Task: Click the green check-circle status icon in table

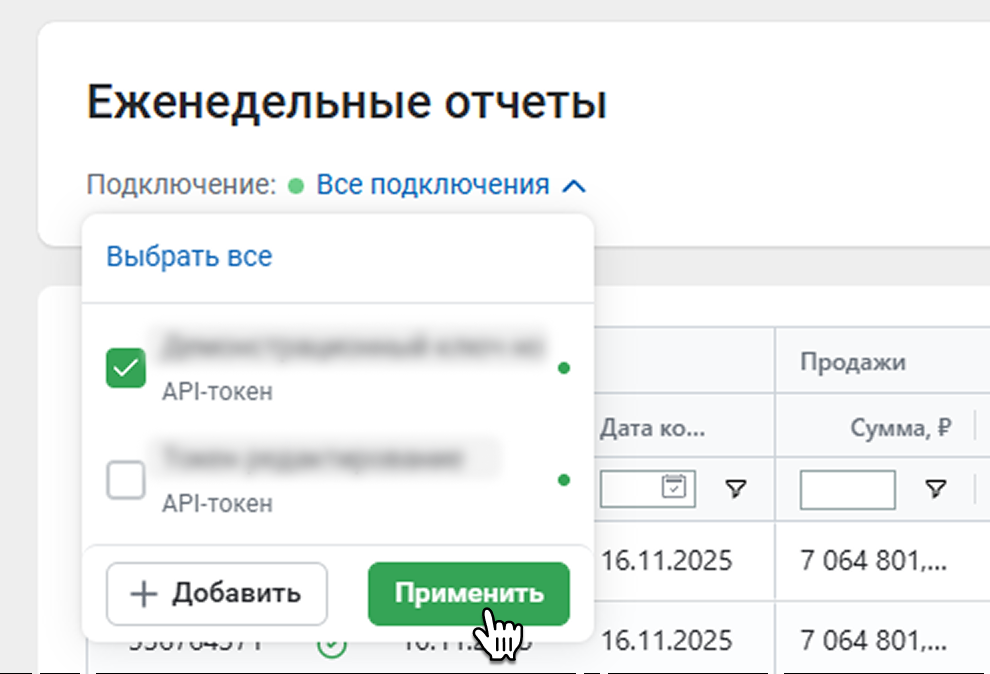Action: coord(332,646)
